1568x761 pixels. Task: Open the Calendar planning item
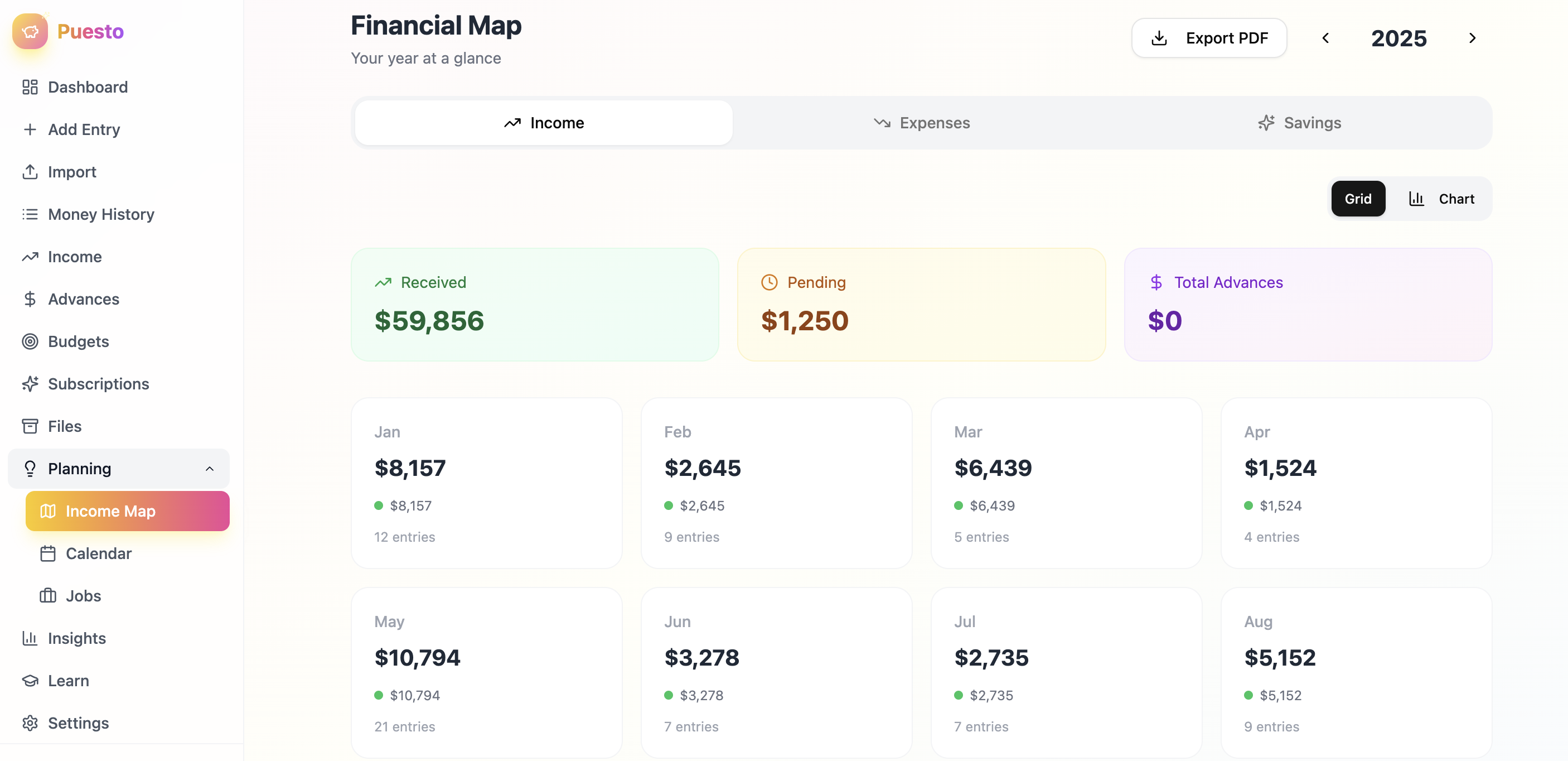pyautogui.click(x=99, y=553)
